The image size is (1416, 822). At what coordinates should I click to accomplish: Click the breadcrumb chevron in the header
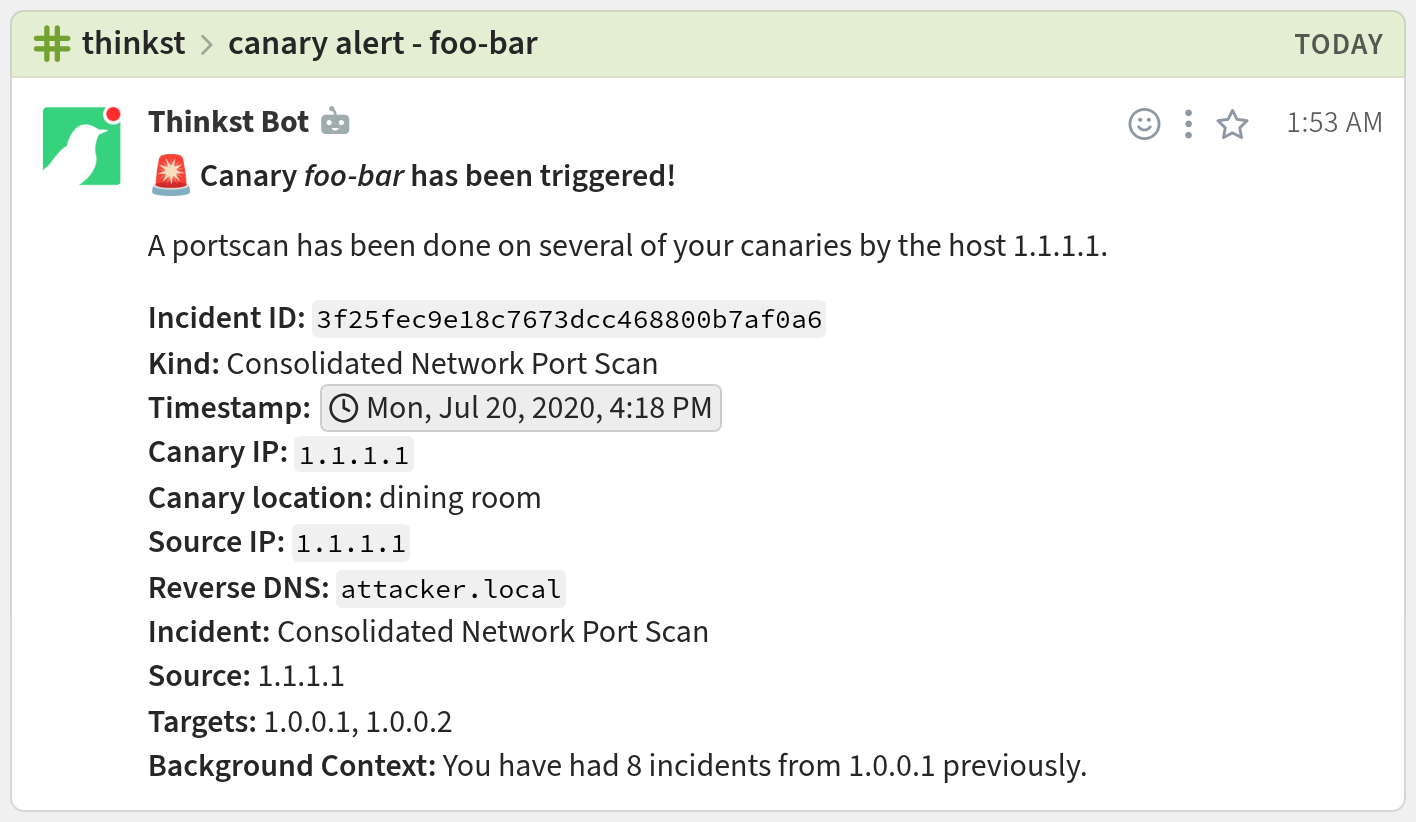207,45
